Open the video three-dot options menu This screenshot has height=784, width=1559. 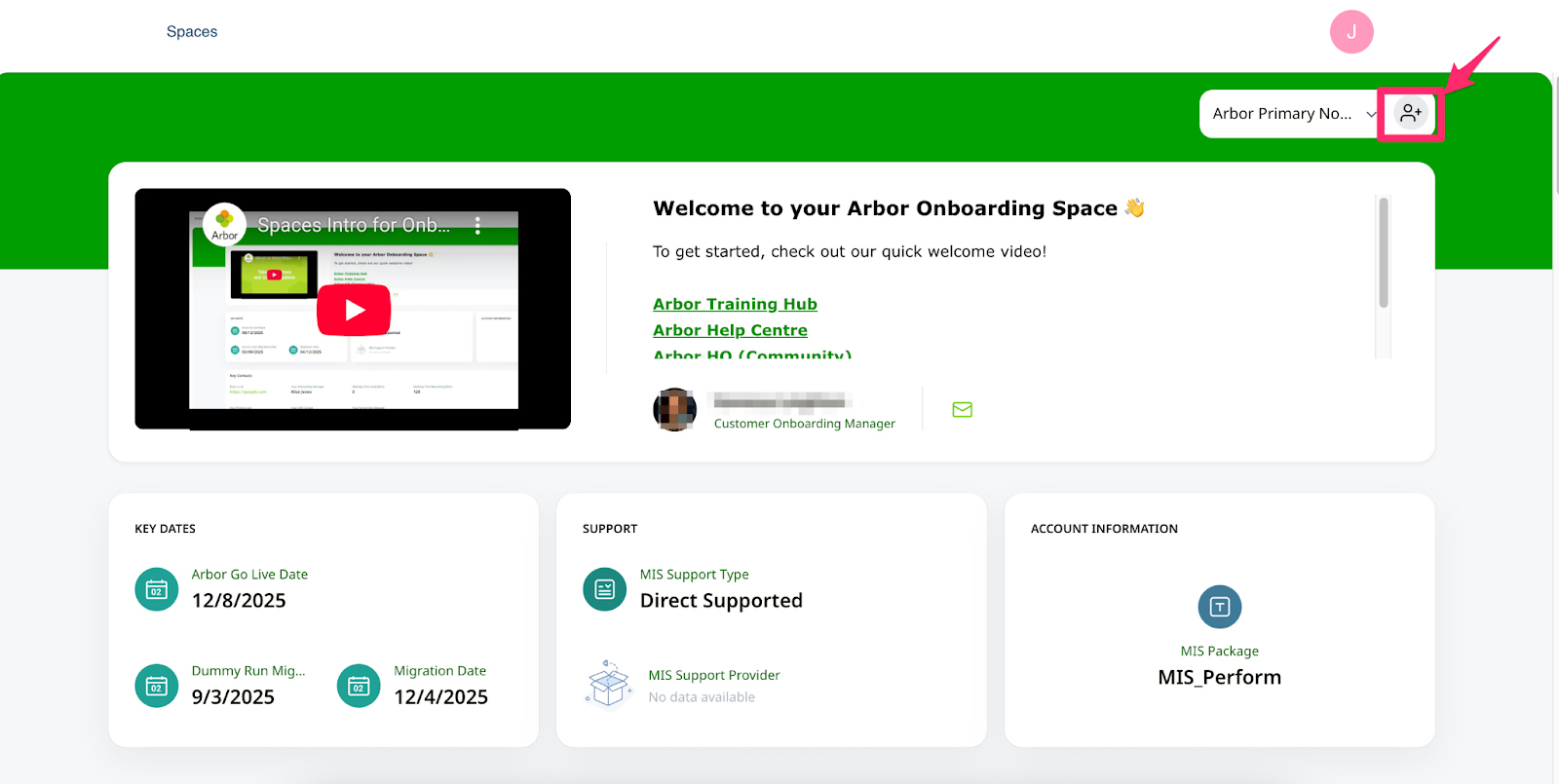477,226
